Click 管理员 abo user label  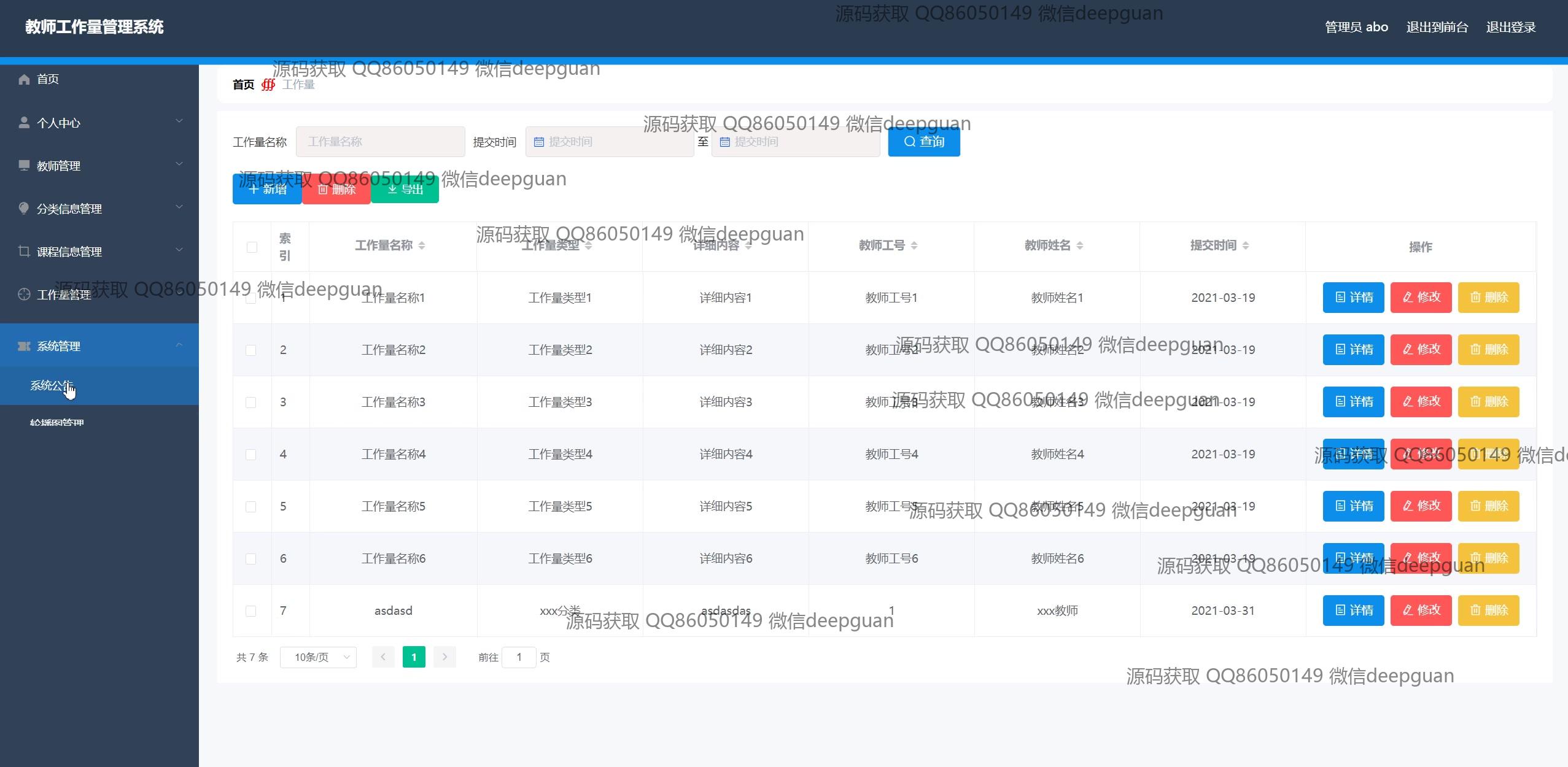coord(1356,27)
